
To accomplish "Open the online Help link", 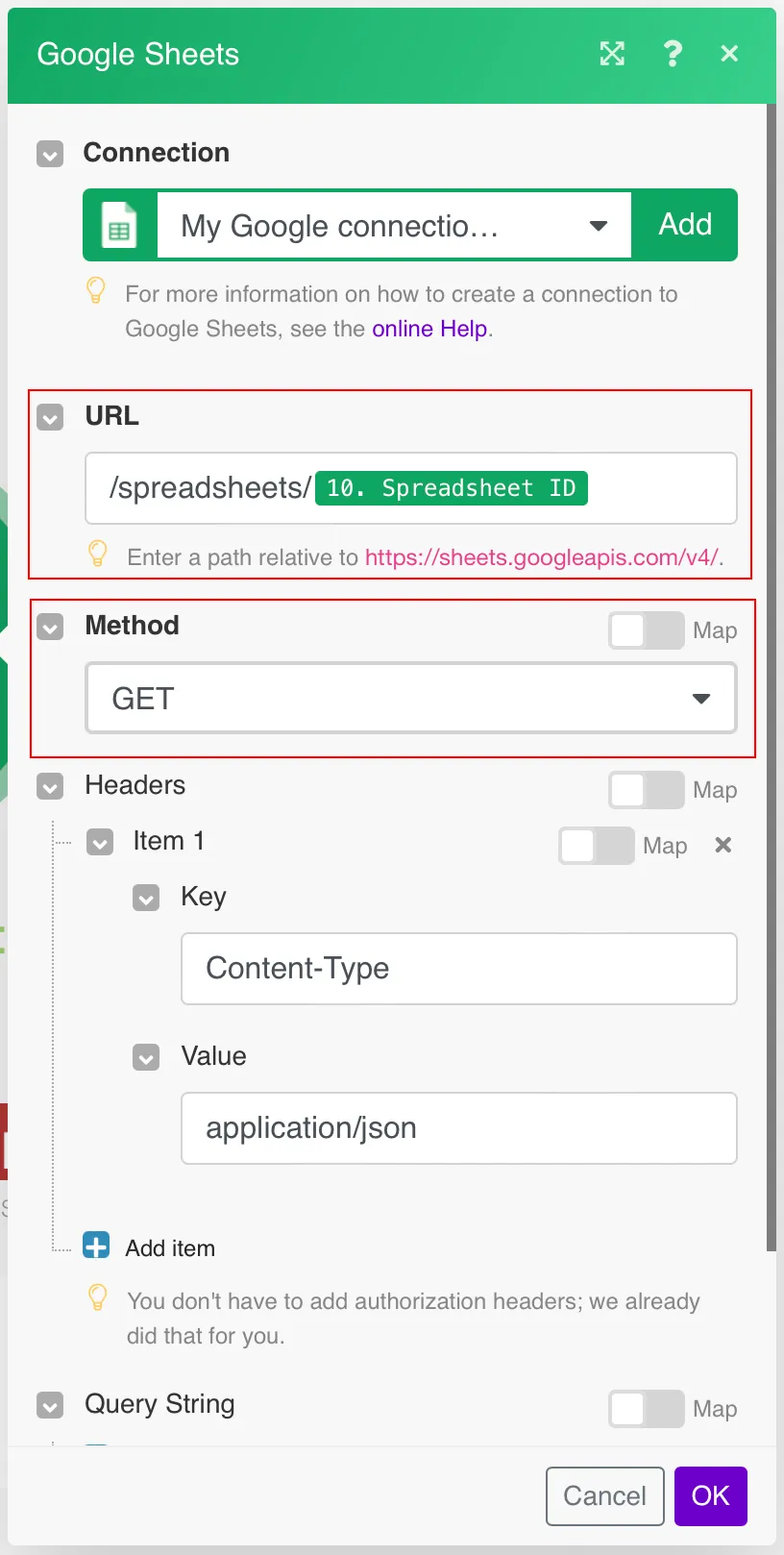I will click(x=429, y=329).
